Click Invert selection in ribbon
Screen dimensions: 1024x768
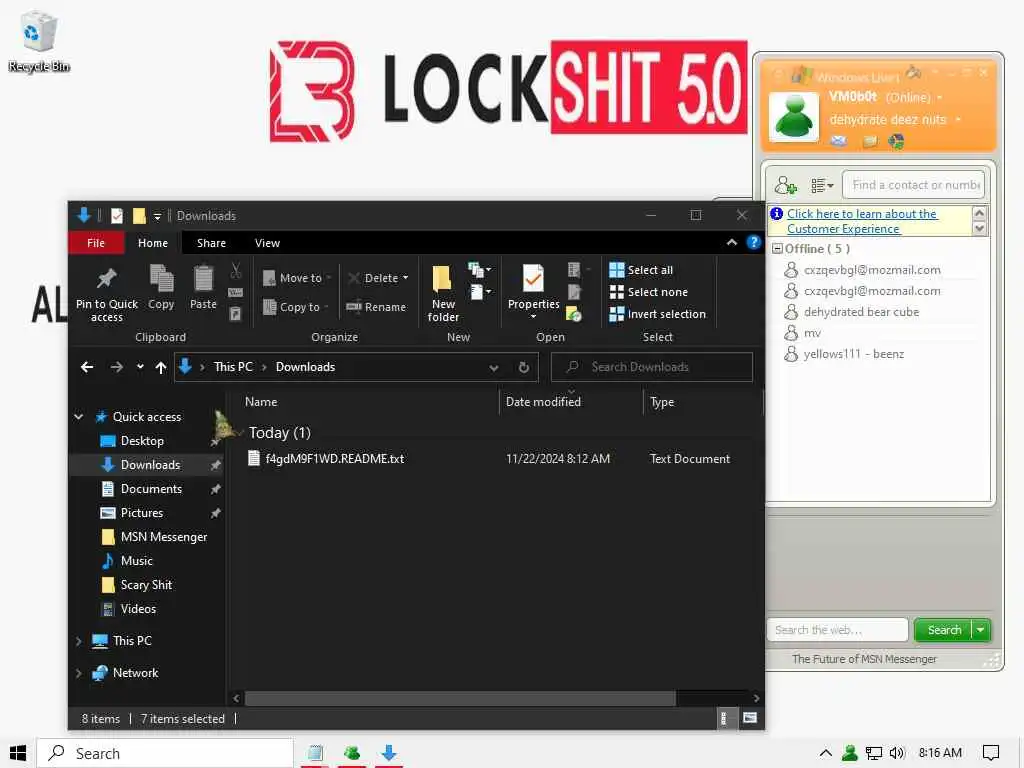658,314
